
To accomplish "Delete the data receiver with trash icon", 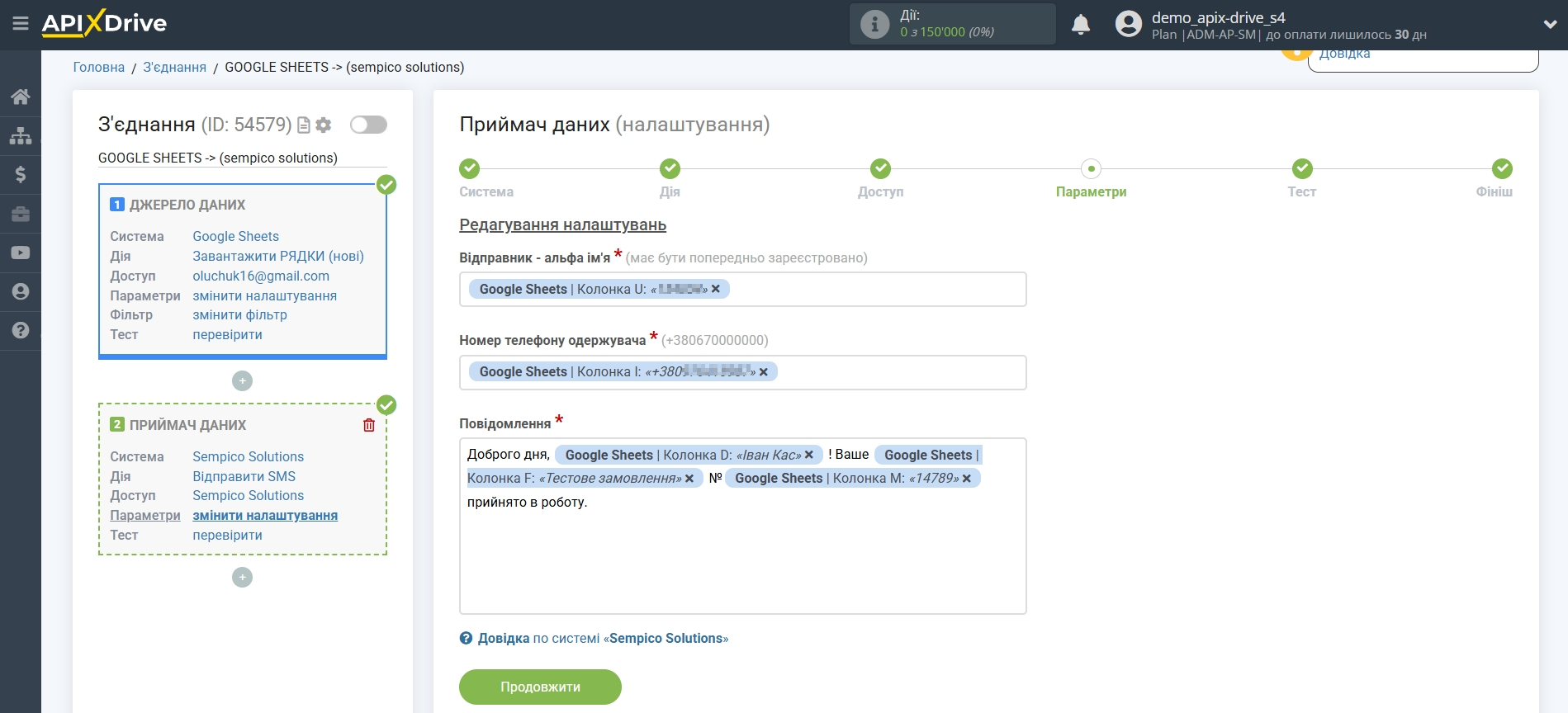I will [369, 425].
